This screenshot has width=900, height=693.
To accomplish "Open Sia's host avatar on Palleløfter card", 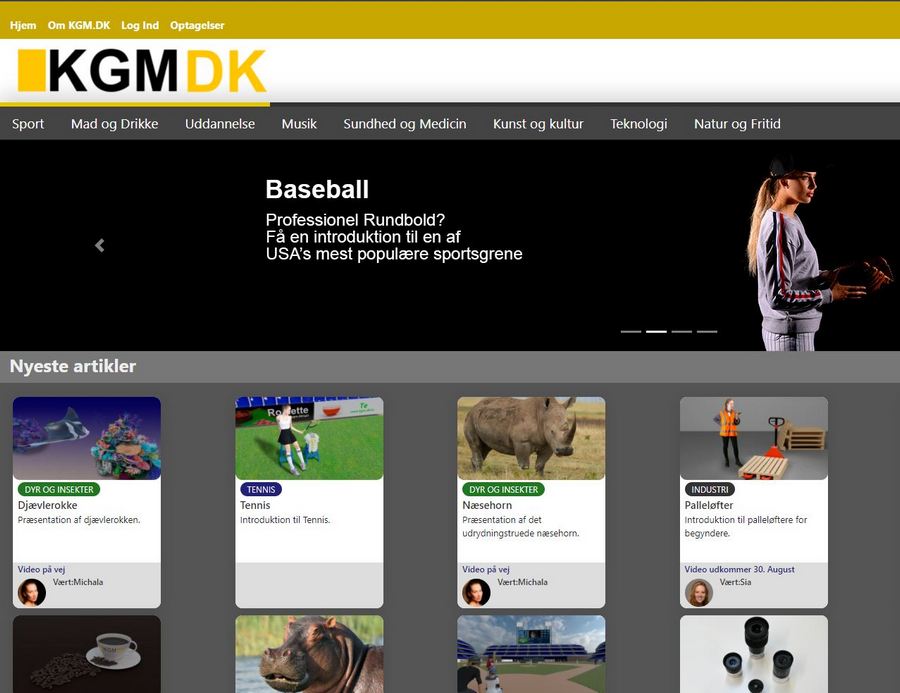I will [698, 592].
